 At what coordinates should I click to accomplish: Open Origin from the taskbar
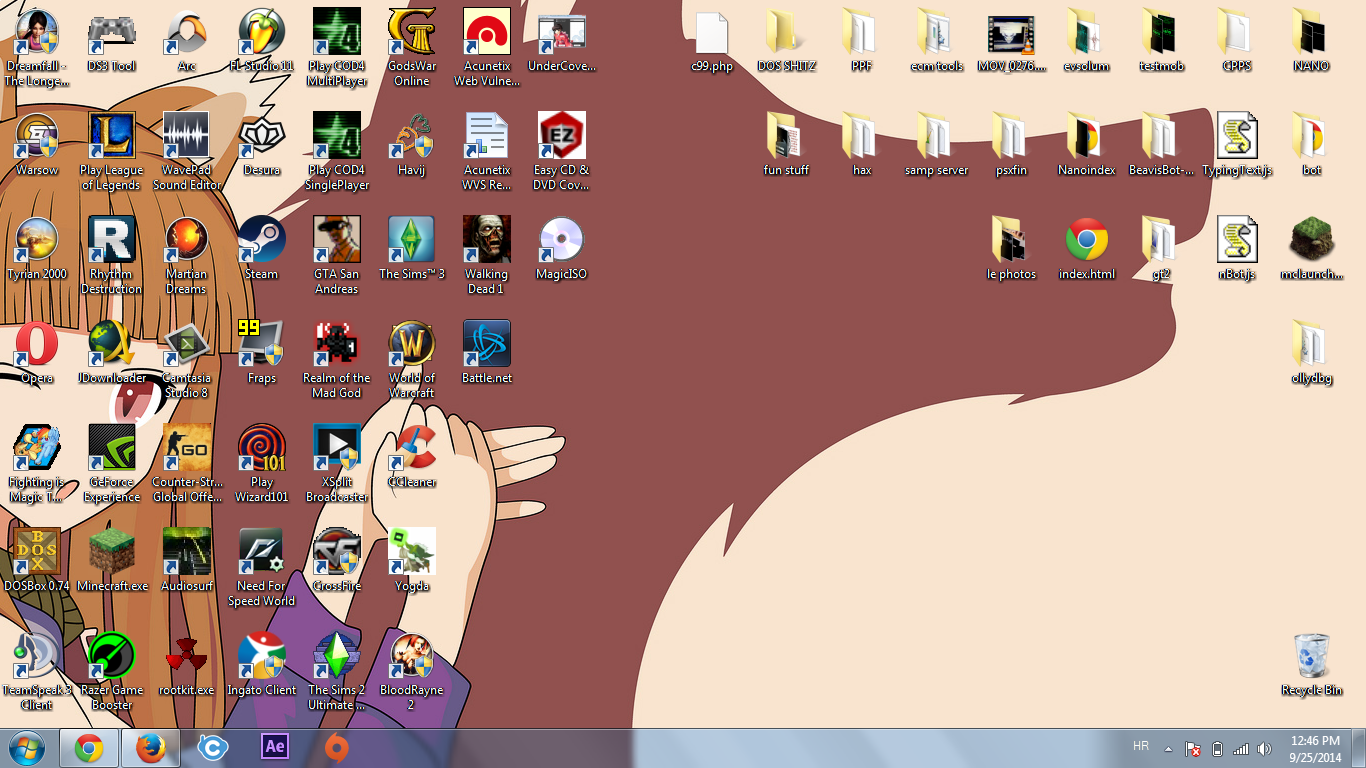click(336, 748)
